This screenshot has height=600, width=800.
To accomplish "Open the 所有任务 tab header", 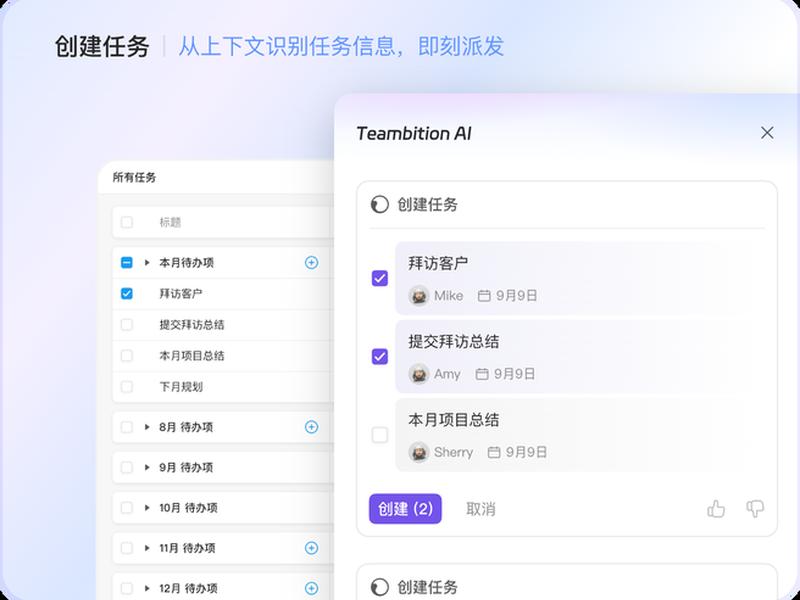I will 134,178.
